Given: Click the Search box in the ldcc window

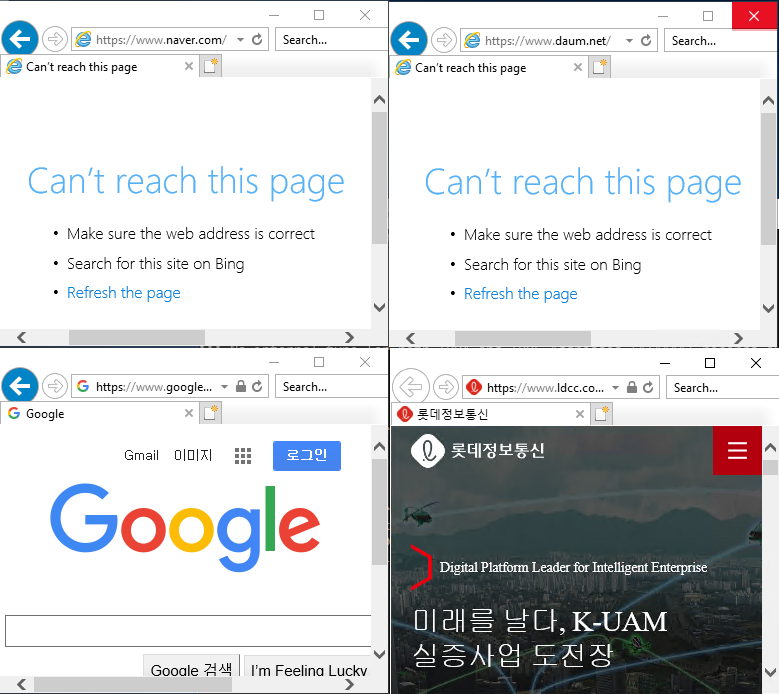Looking at the screenshot, I should click(722, 387).
